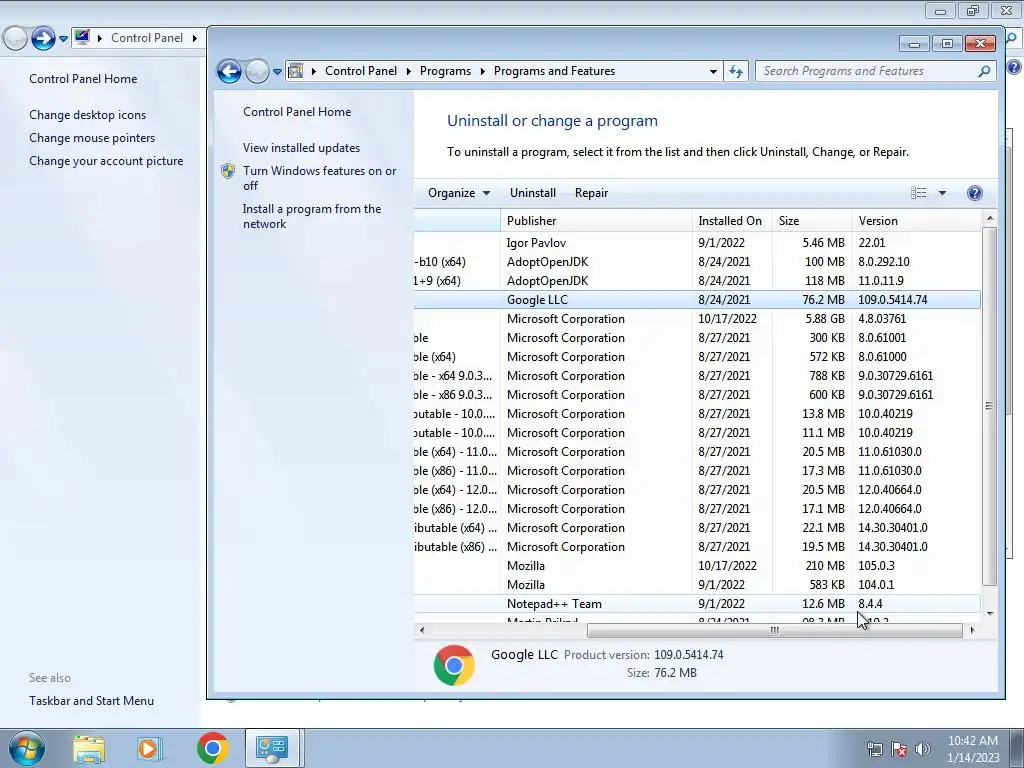The height and width of the screenshot is (768, 1024).
Task: Sort by the Size column header
Action: click(x=812, y=221)
